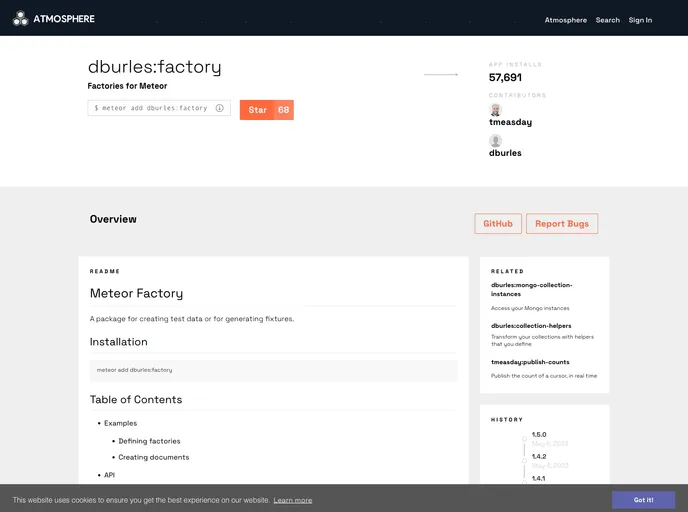Open the Atmosphere nav item
The image size is (688, 512).
[x=566, y=20]
